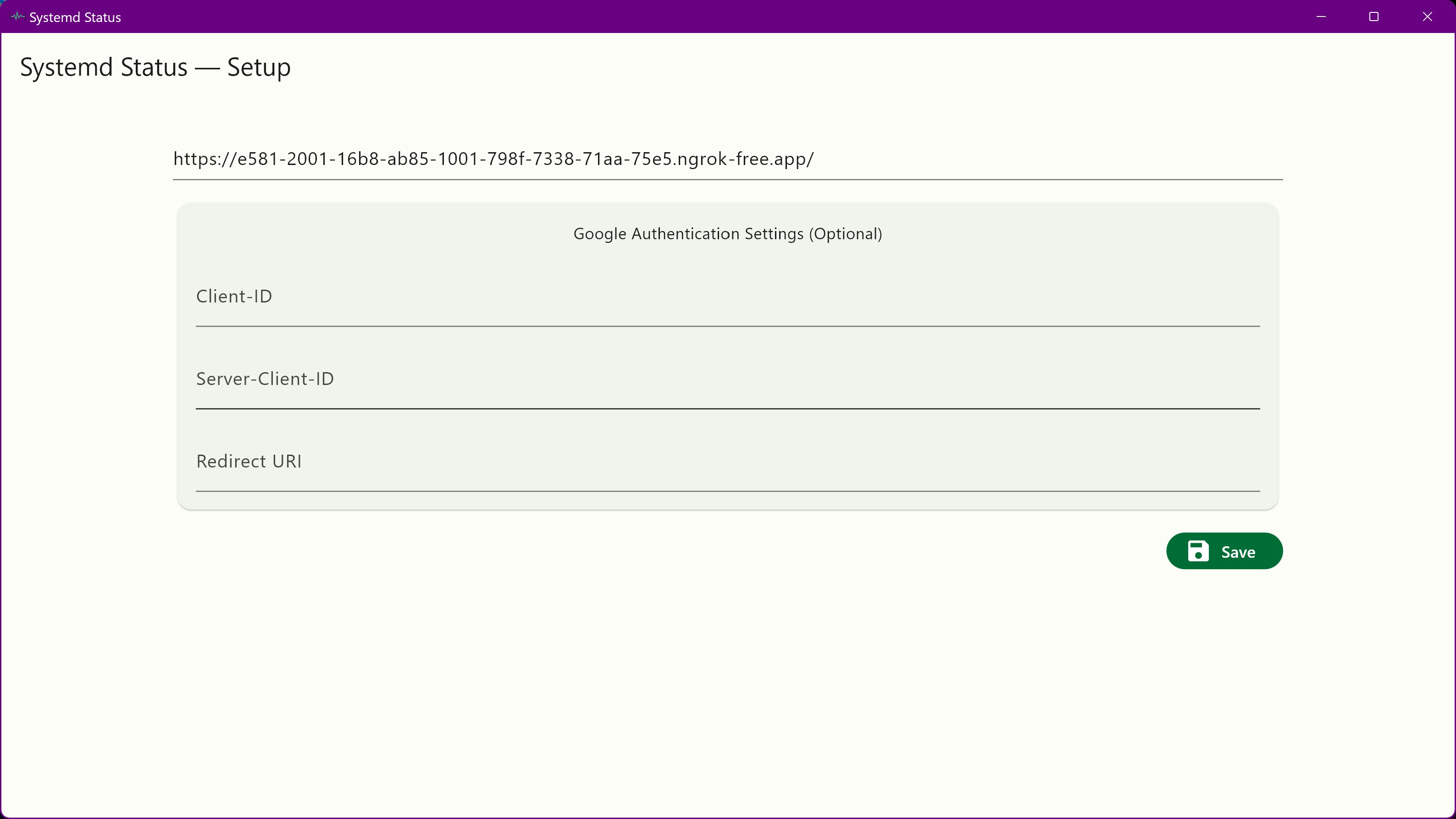Click the Client-ID field label
The image size is (1456, 819).
click(x=233, y=296)
